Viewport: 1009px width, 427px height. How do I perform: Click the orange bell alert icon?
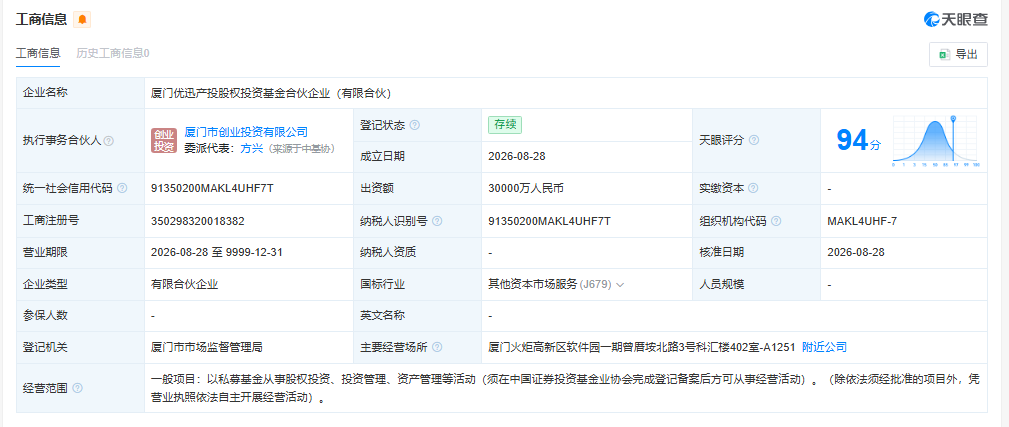(82, 20)
